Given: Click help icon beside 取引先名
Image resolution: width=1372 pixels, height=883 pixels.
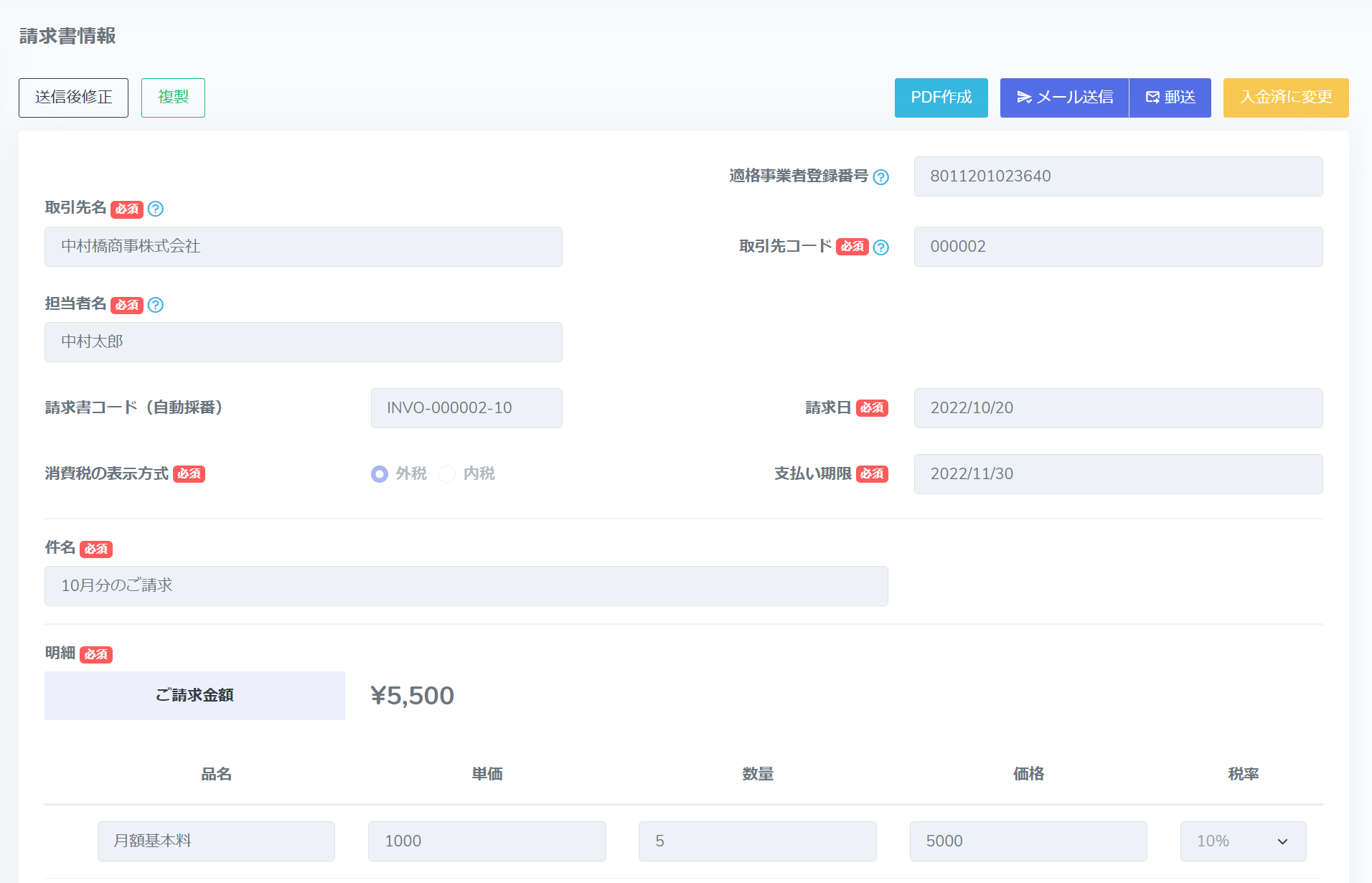Looking at the screenshot, I should point(156,209).
